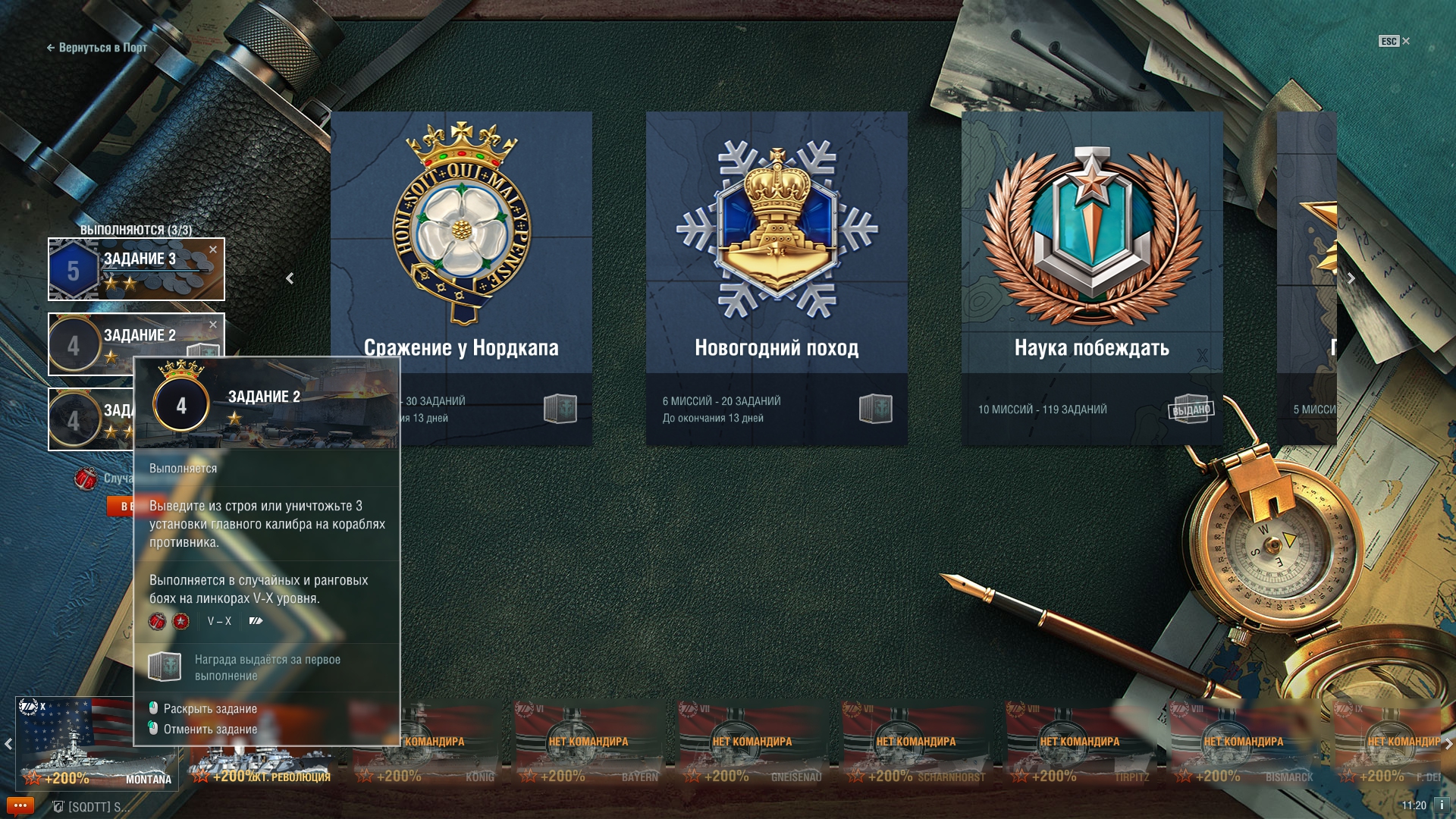Image resolution: width=1456 pixels, height=819 pixels.
Task: Click Вернуться в Порт link
Action: 97,48
